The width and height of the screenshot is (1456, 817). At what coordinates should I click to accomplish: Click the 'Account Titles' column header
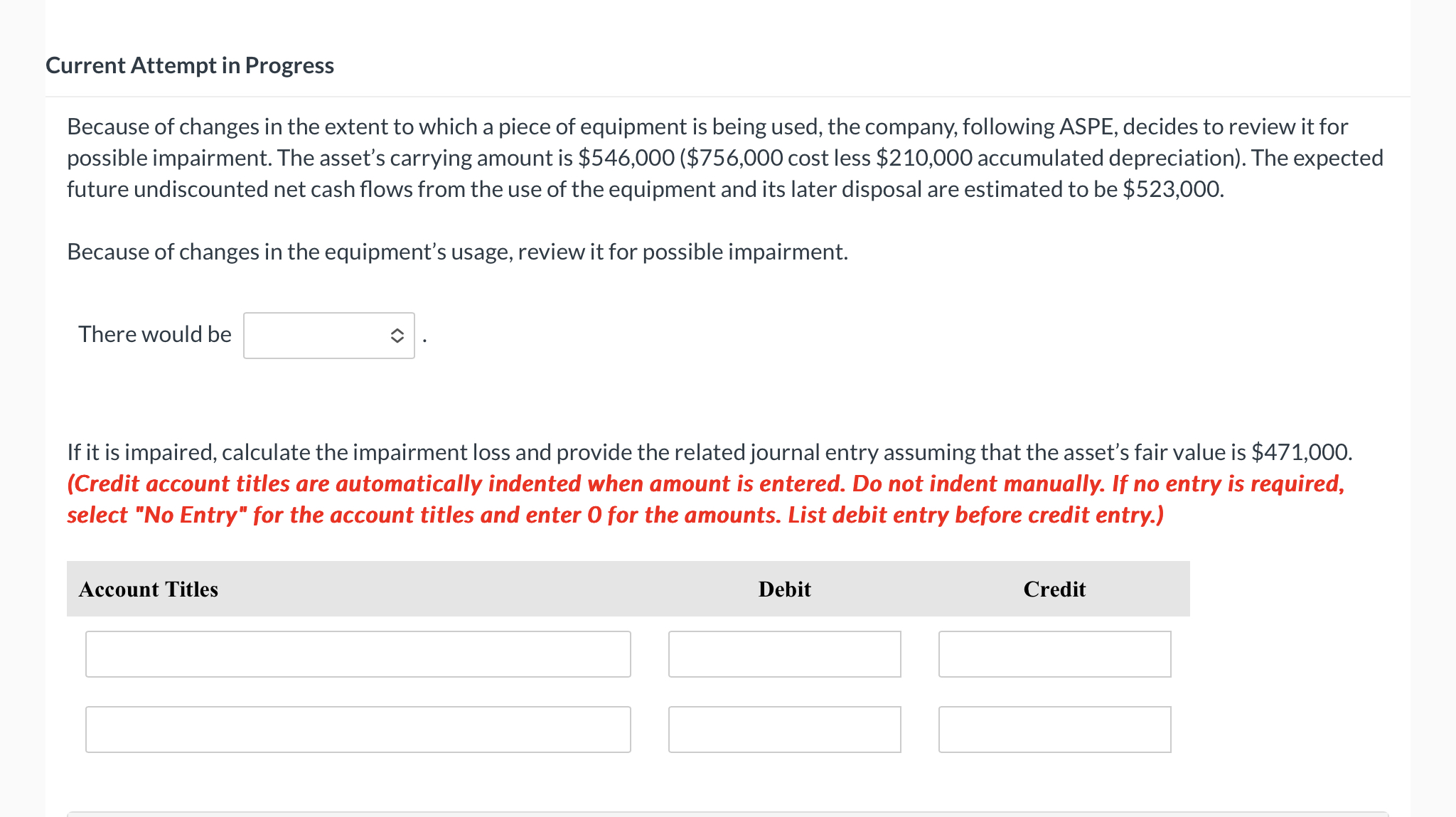(x=148, y=589)
